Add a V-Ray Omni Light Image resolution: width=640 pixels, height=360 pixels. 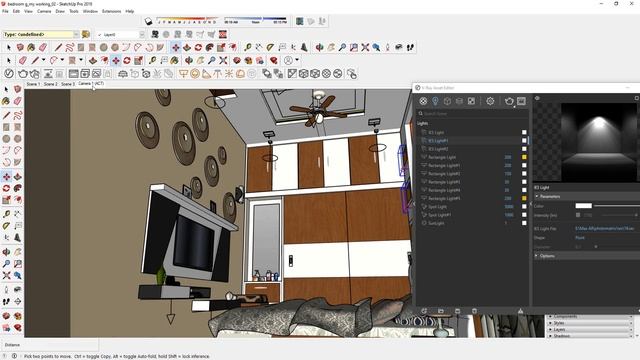tap(229, 74)
